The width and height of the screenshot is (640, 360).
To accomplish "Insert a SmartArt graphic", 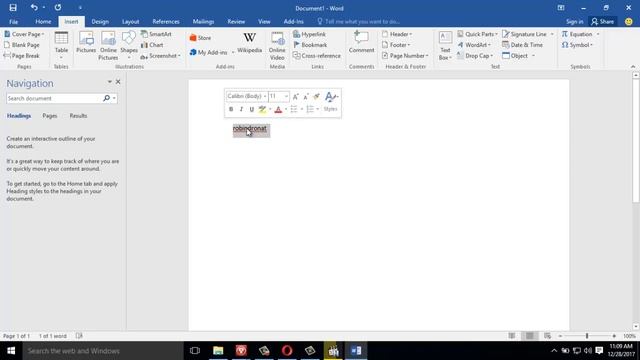I will tap(156, 34).
